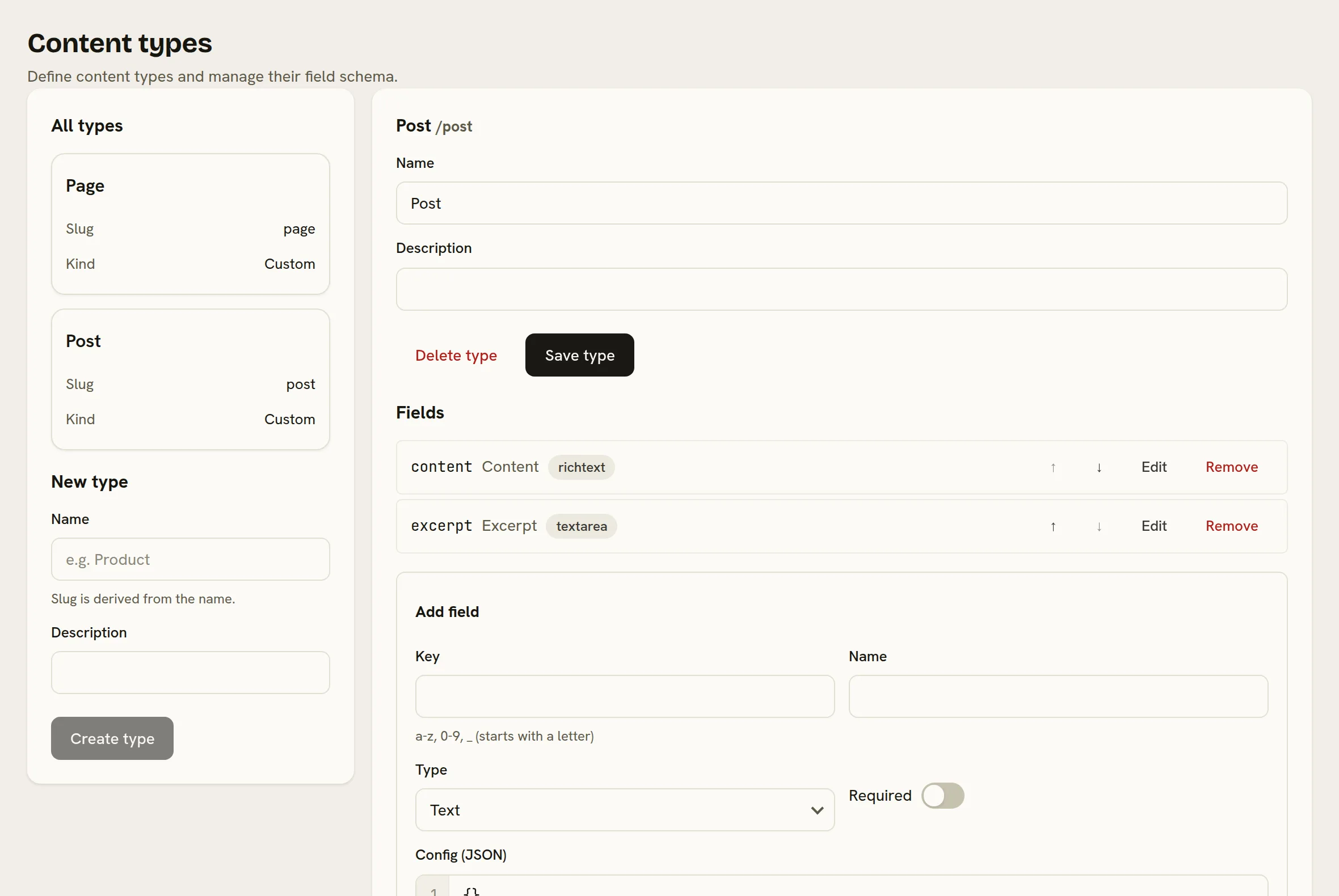Click the textarea type badge

click(582, 526)
